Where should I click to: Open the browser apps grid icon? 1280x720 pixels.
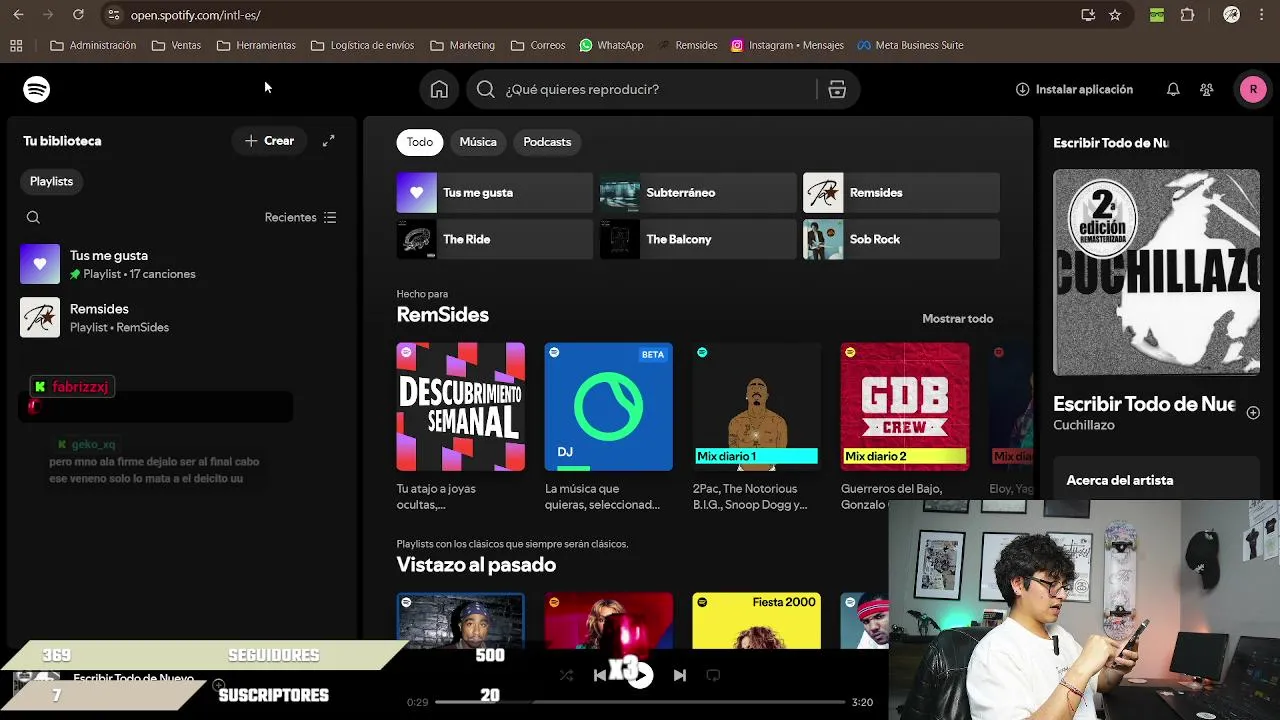tap(16, 45)
